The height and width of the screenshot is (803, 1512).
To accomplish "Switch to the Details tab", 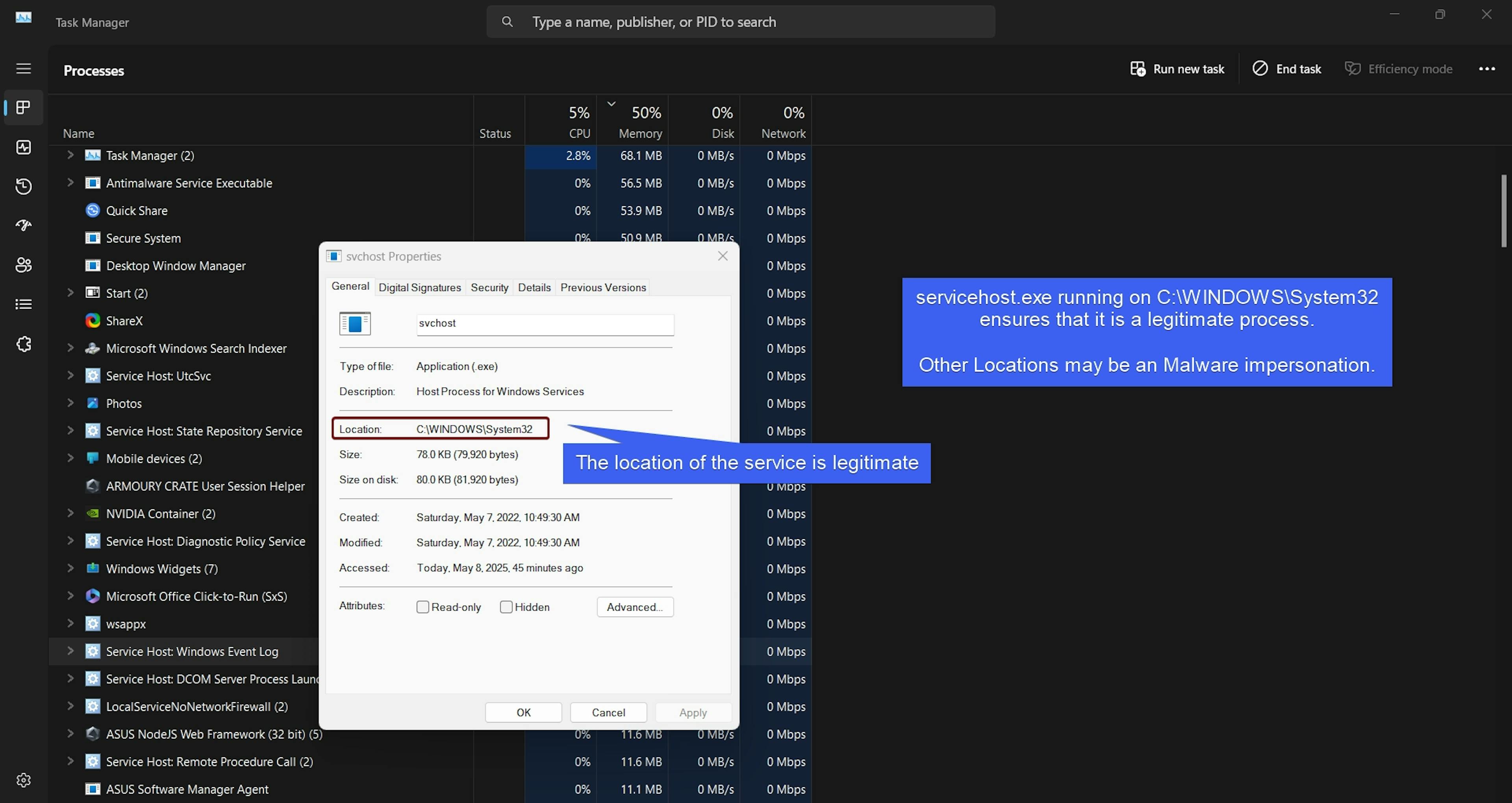I will pos(534,288).
